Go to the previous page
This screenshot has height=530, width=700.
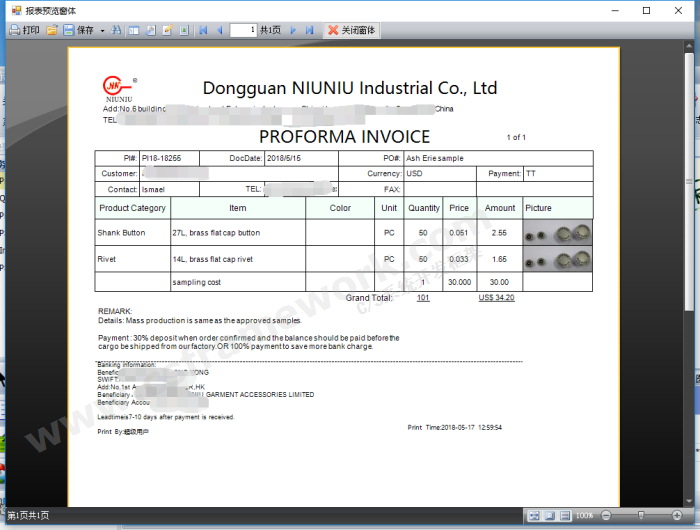tap(220, 30)
